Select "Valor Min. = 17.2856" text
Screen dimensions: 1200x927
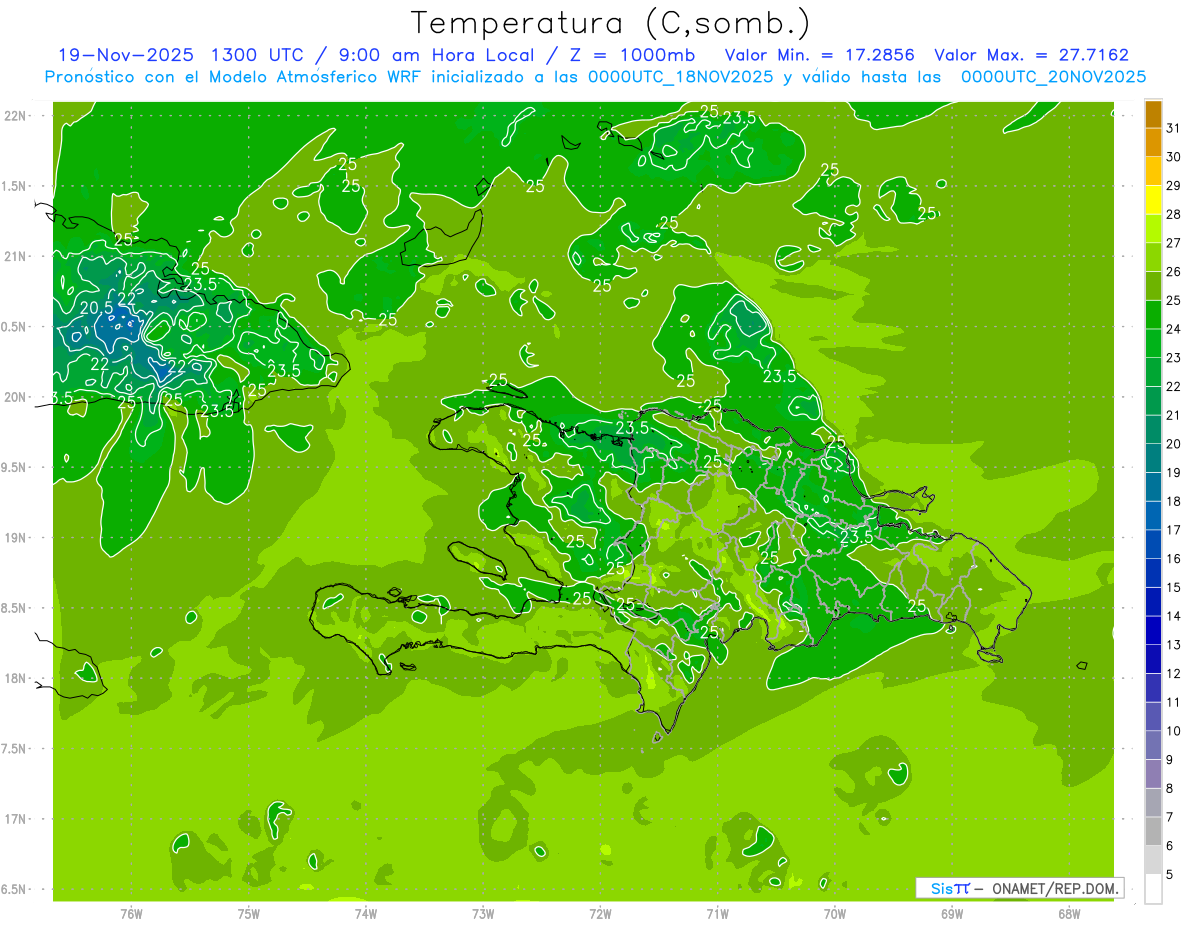(820, 55)
